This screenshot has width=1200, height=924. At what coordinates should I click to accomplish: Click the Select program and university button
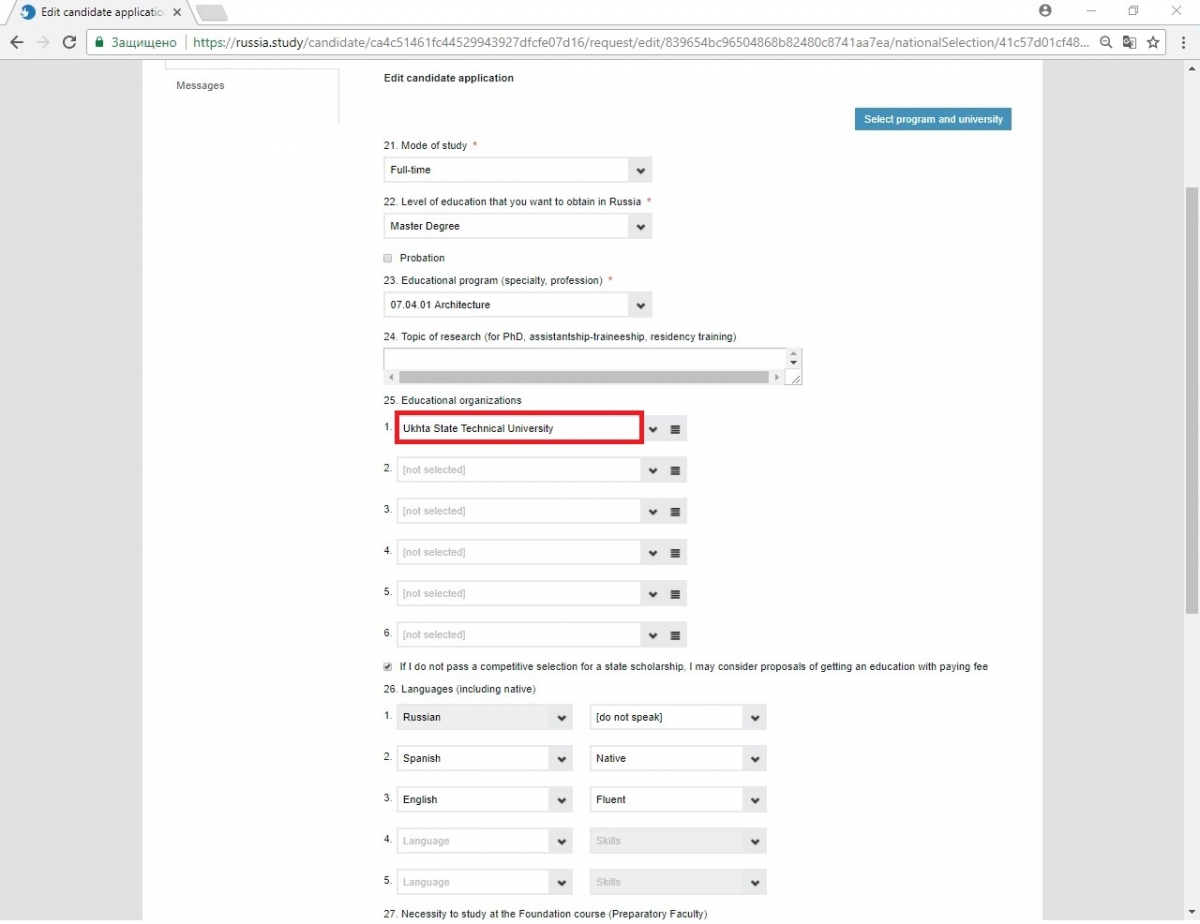point(933,119)
